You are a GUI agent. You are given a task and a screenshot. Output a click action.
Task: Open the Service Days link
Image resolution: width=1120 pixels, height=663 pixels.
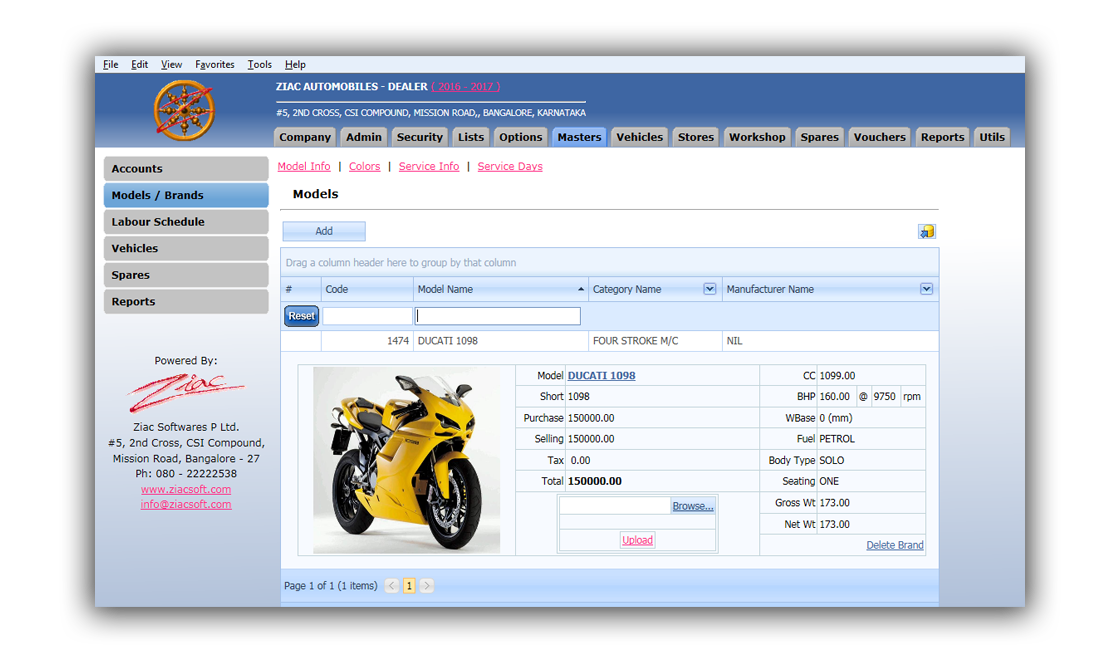coord(510,166)
